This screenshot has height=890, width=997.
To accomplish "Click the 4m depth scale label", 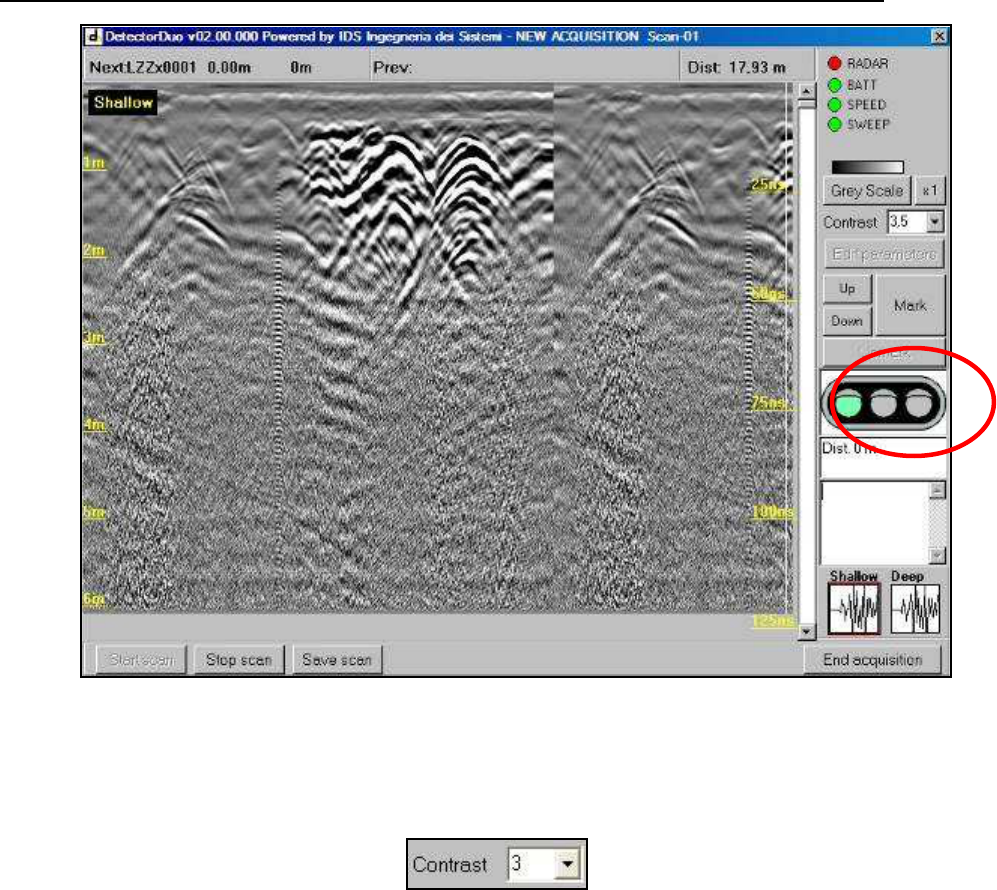I will click(x=94, y=424).
